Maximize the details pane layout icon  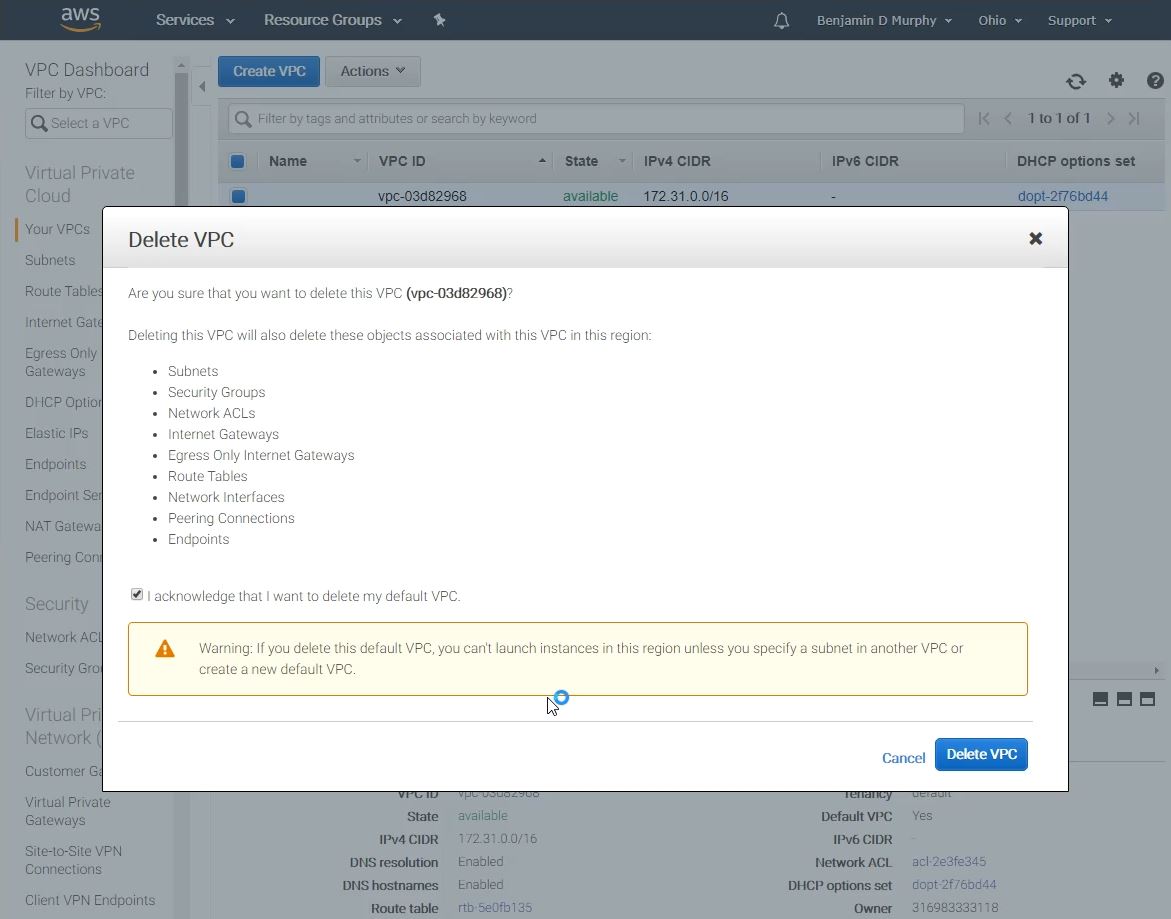(1148, 699)
